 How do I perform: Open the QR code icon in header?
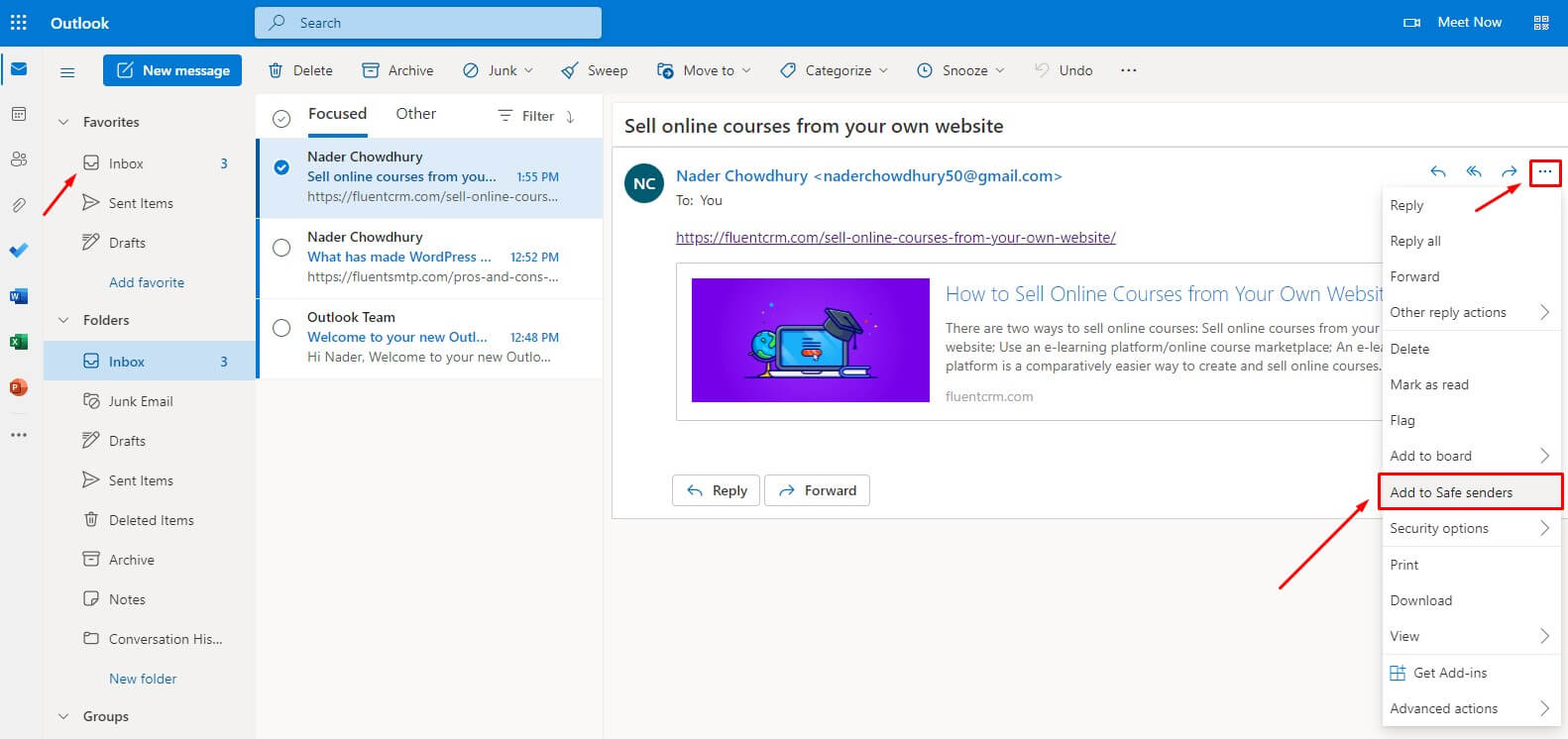(1541, 22)
